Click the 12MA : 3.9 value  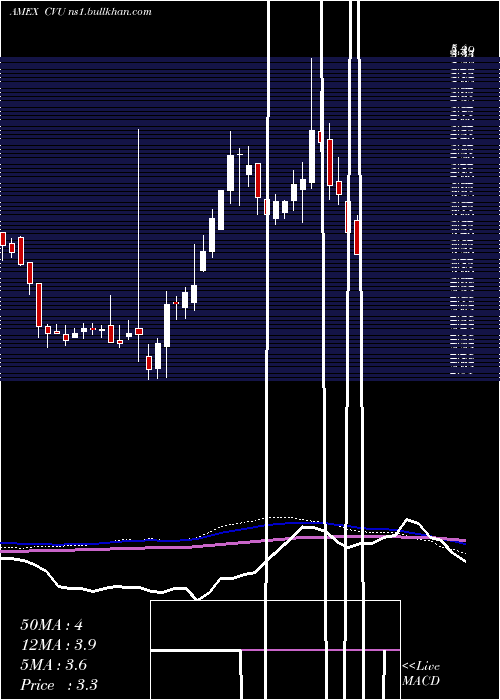click(x=58, y=645)
